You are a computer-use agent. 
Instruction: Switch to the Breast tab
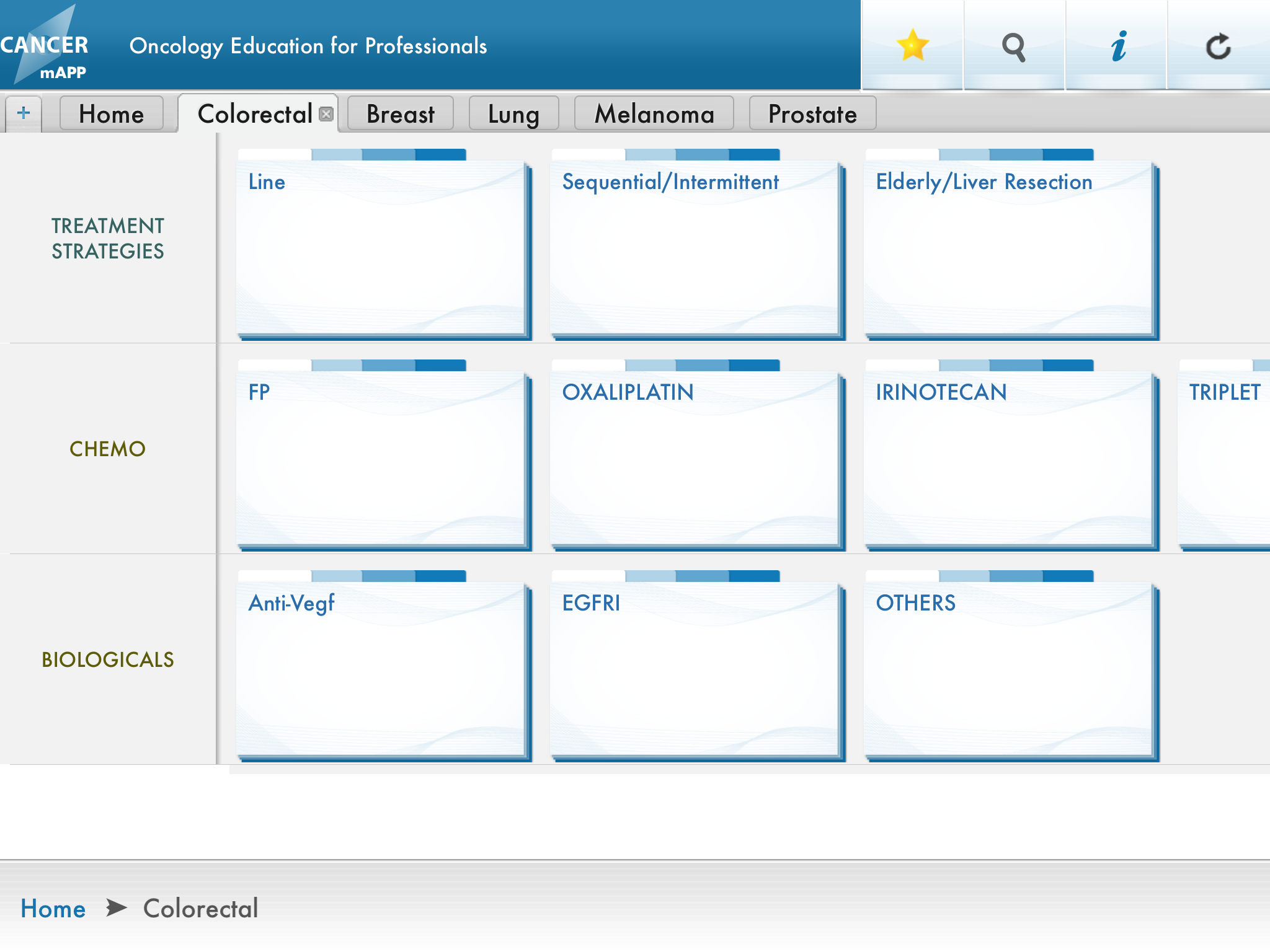point(401,114)
